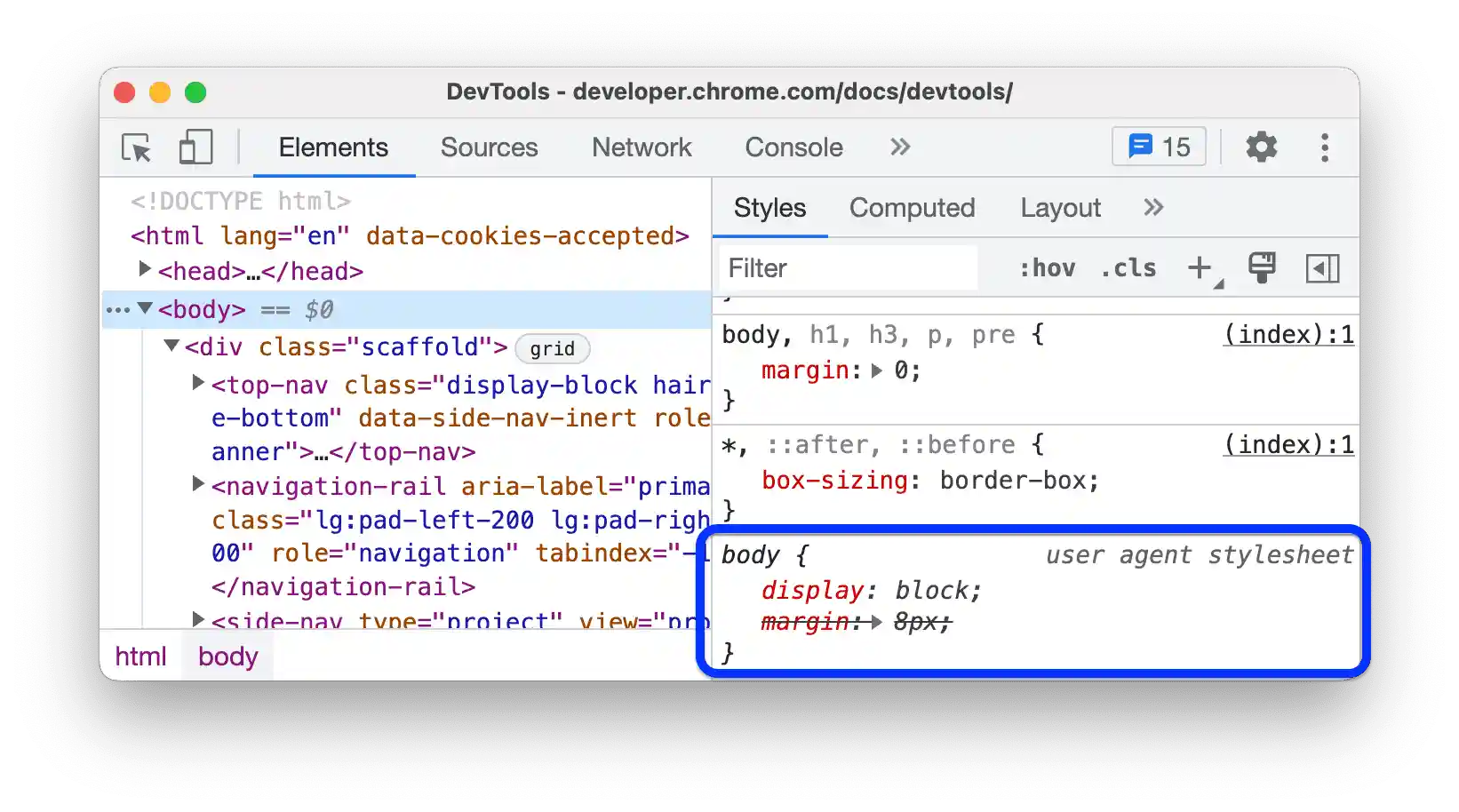Switch to the Computed tab

coord(912,208)
